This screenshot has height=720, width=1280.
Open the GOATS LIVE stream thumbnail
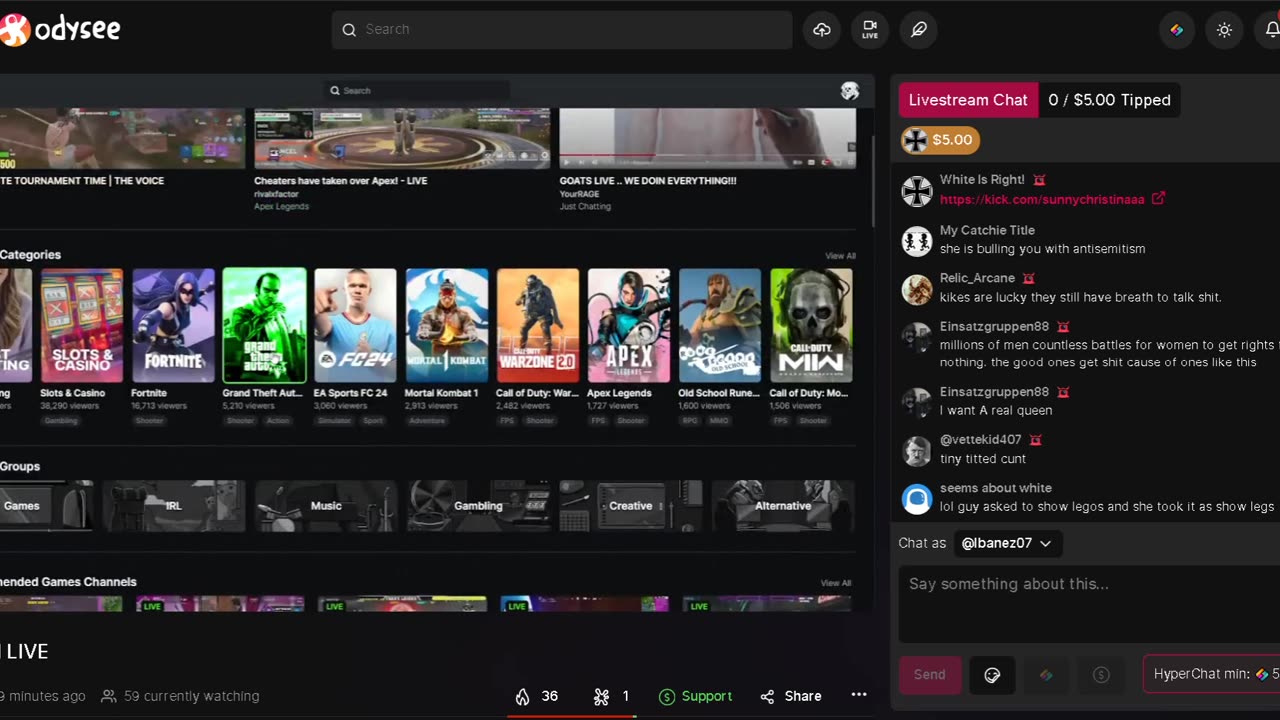[708, 138]
